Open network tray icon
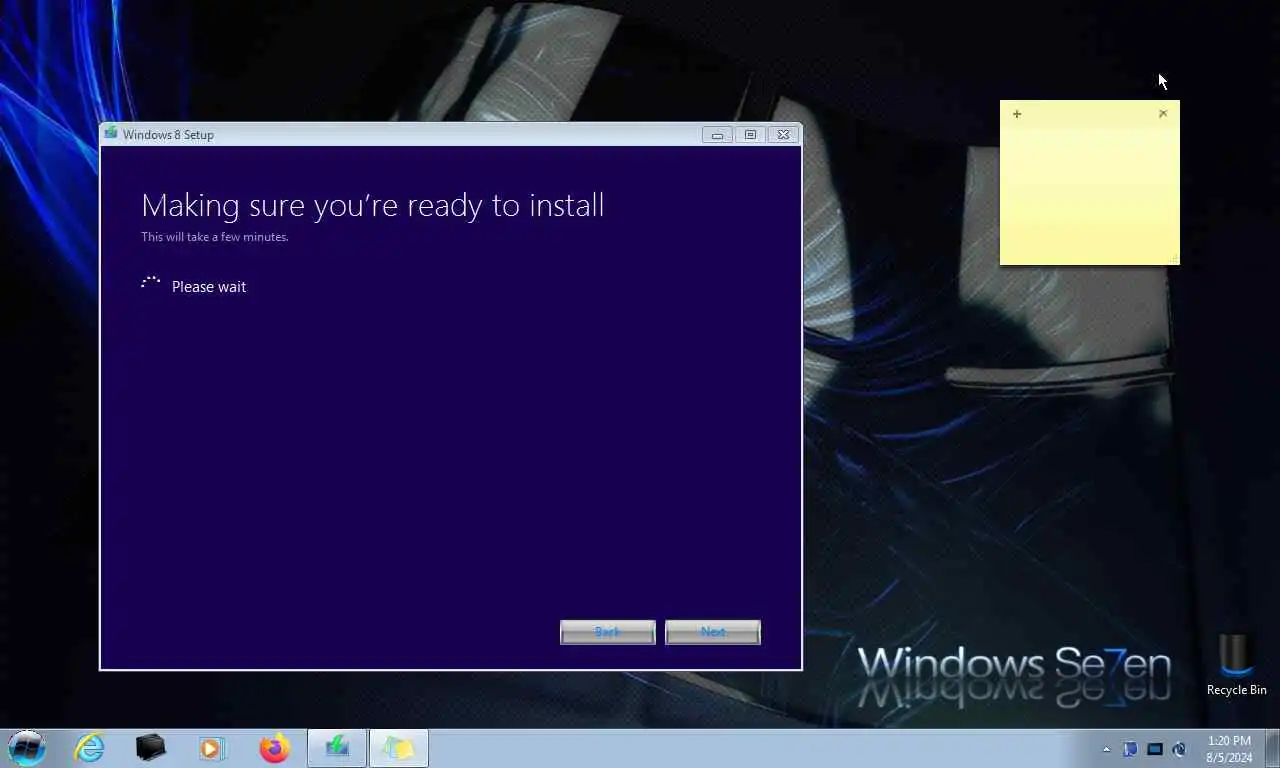The image size is (1280, 768). tap(1155, 749)
